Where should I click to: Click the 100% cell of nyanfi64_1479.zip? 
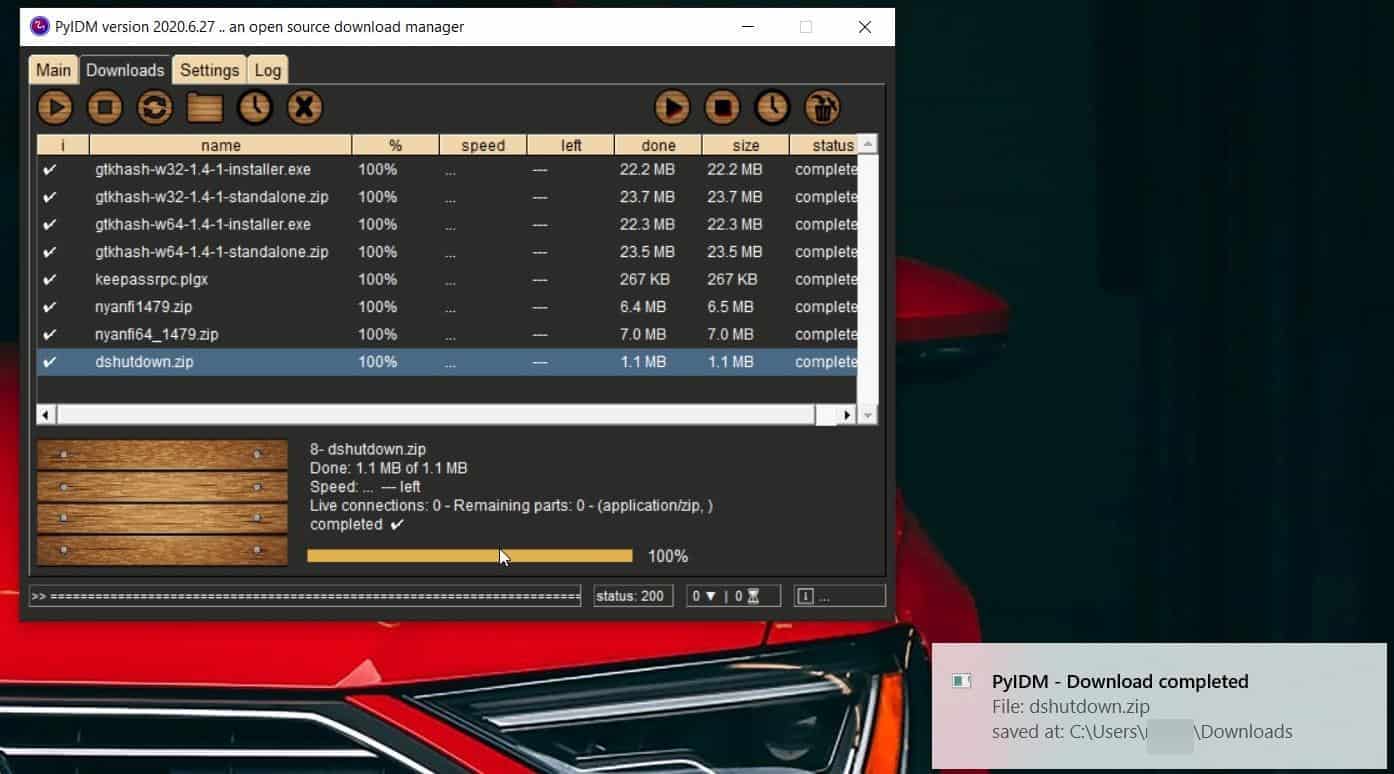pos(378,334)
